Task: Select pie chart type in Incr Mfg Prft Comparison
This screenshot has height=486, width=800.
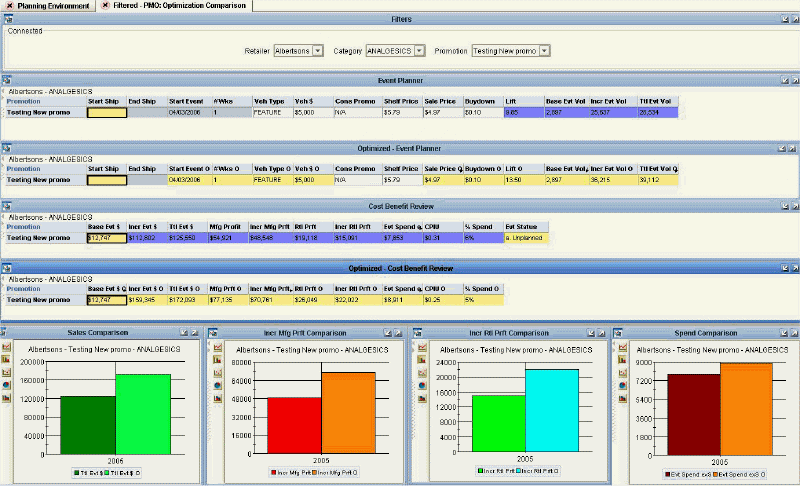Action: 218,386
